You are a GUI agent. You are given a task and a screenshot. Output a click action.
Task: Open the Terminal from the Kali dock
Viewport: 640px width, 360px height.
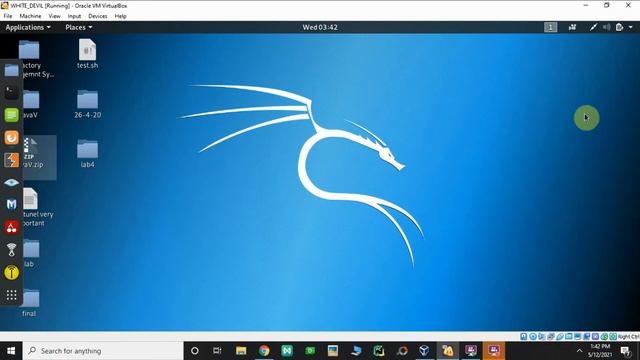11,92
